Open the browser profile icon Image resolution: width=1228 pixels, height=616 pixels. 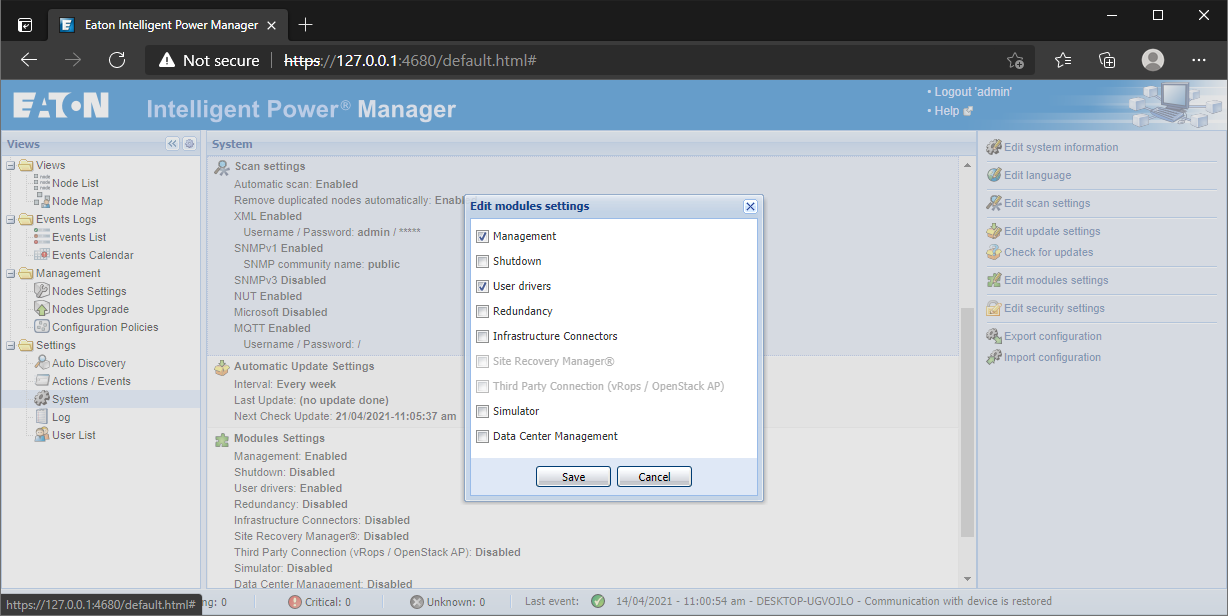(1153, 60)
